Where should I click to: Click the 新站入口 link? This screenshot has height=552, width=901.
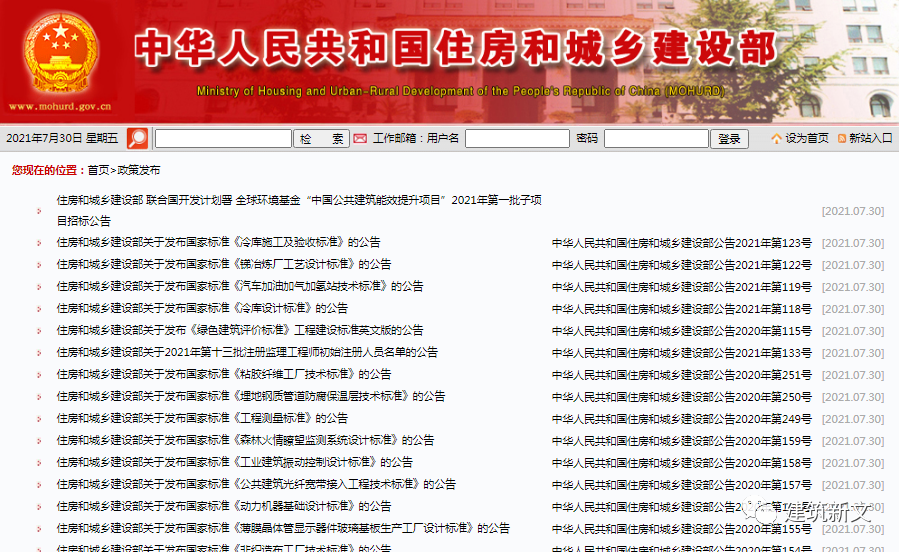coord(871,138)
